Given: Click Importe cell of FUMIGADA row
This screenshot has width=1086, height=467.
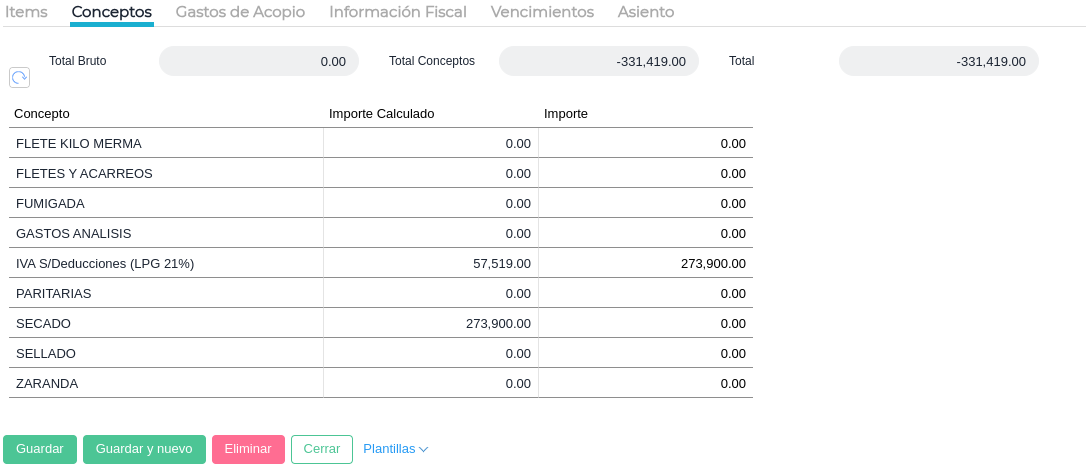Looking at the screenshot, I should (x=645, y=203).
